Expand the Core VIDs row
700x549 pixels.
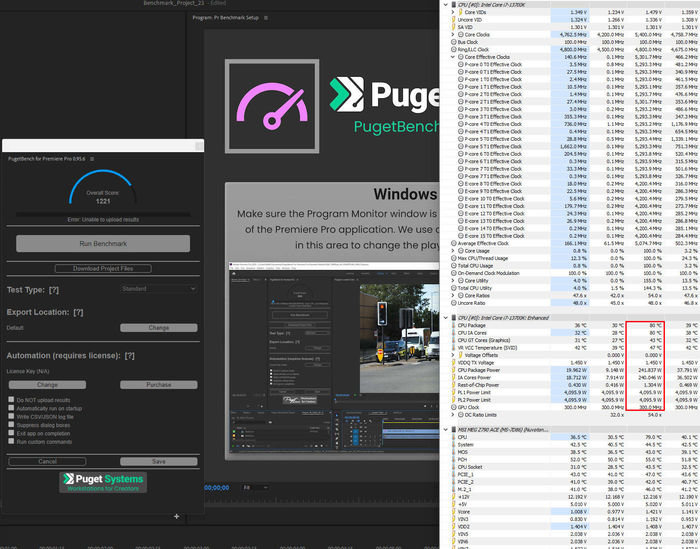453,12
